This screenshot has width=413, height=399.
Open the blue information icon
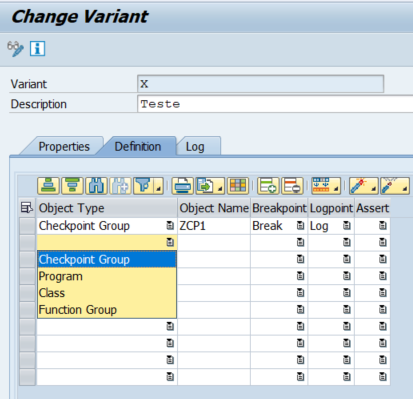[x=37, y=49]
